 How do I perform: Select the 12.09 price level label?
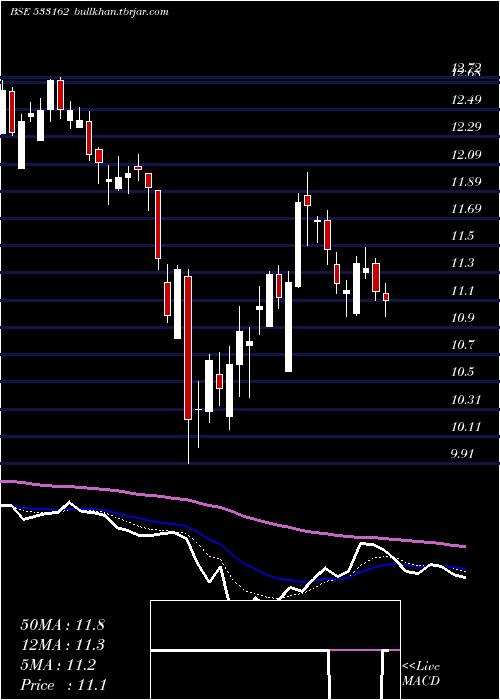point(466,155)
